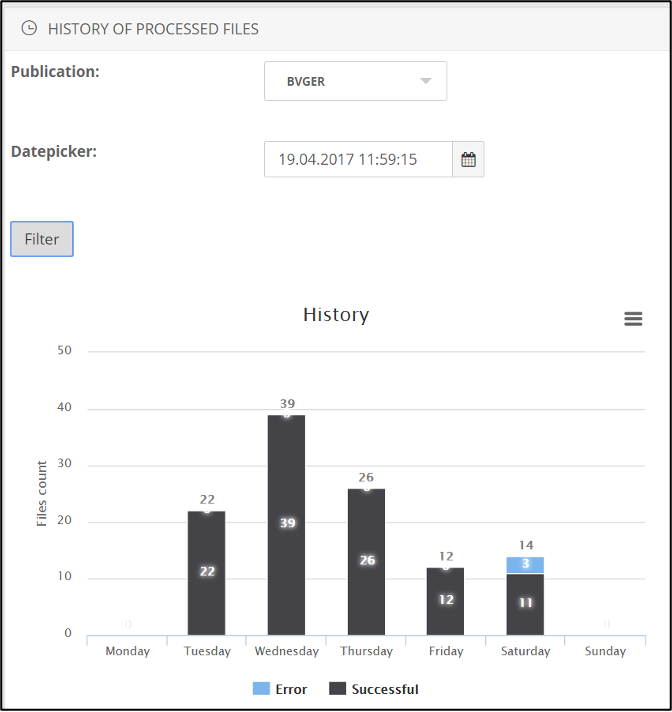This screenshot has height=712, width=672.
Task: Select the Wednesday bar showing 39
Action: click(x=287, y=525)
